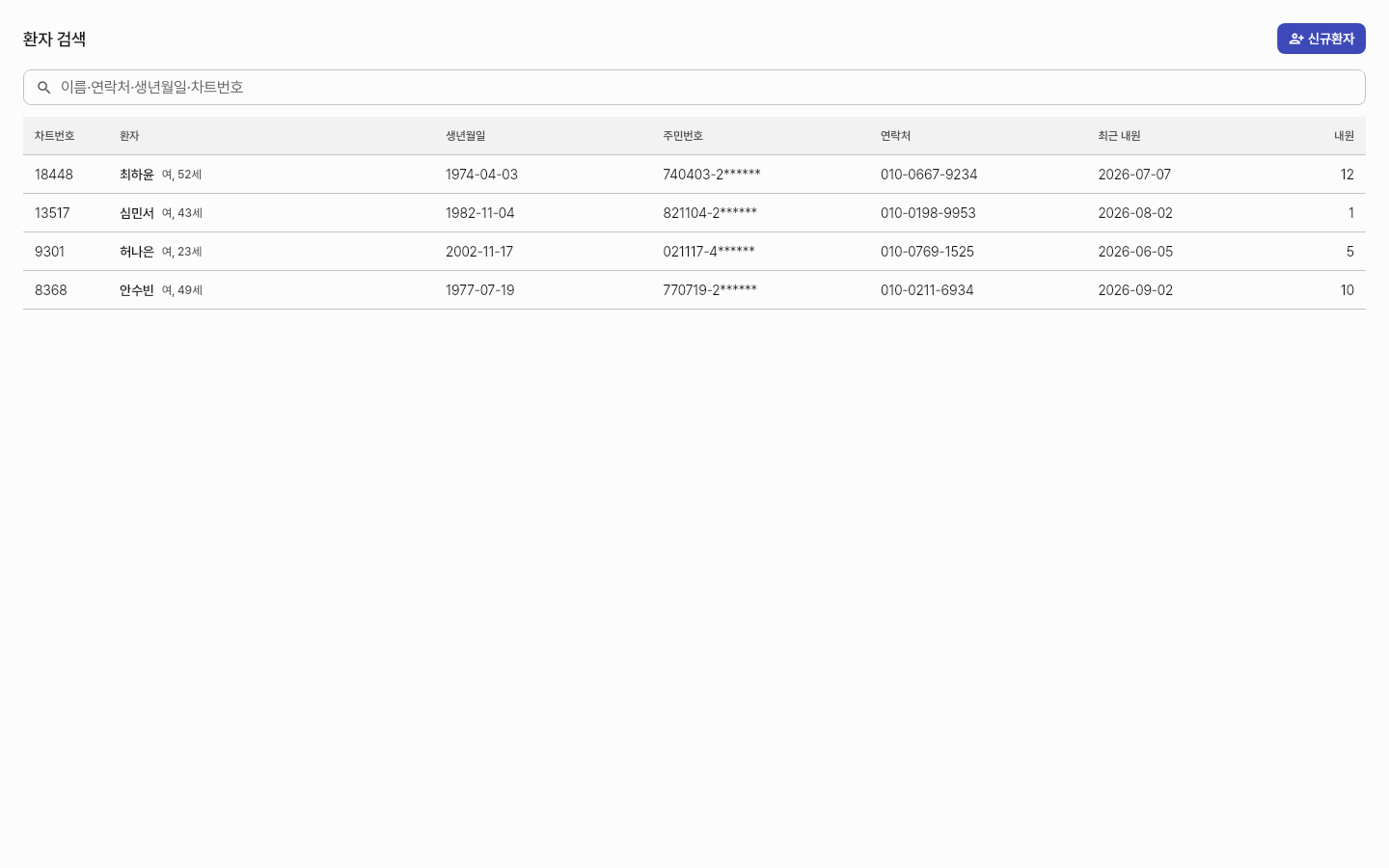Image resolution: width=1389 pixels, height=868 pixels.
Task: Click the 차트번호 column header
Action: (54, 136)
